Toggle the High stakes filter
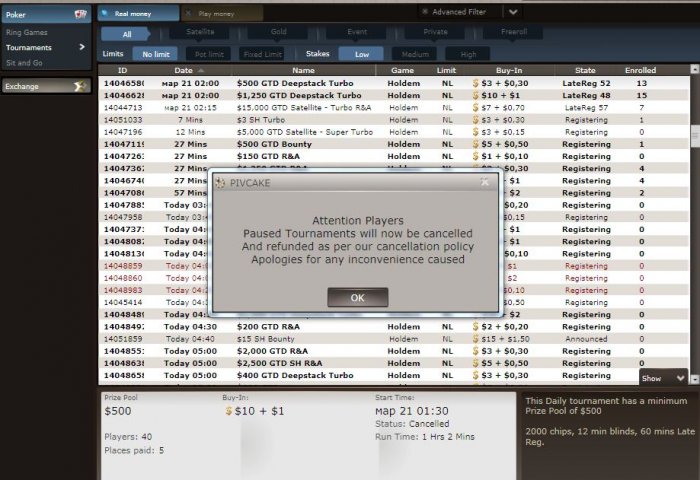The width and height of the screenshot is (700, 480). [x=468, y=54]
